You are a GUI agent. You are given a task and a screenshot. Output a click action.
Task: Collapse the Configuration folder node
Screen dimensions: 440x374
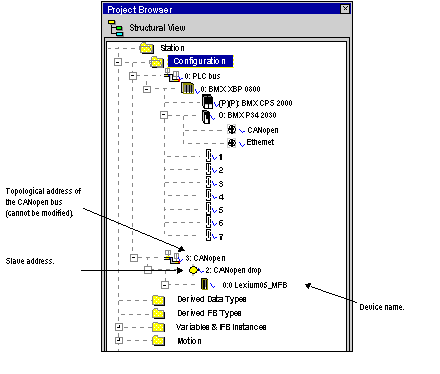tap(118, 62)
